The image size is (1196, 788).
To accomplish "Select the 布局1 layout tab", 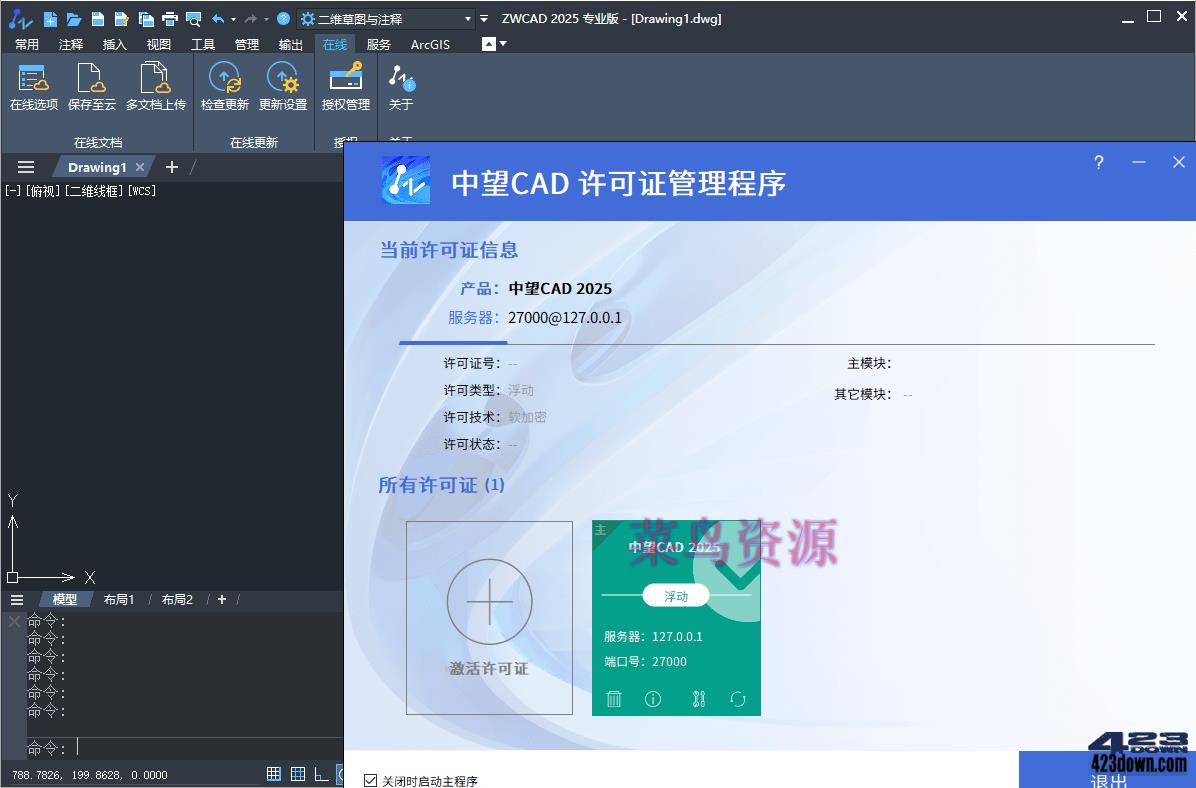I will coord(119,599).
